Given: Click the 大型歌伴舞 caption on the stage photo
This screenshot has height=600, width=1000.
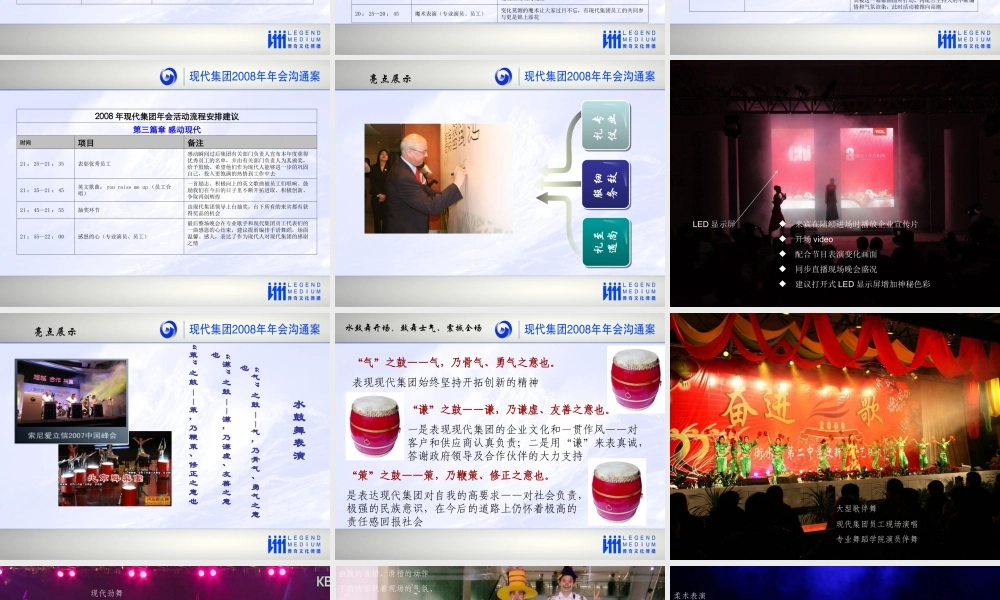Looking at the screenshot, I should (856, 508).
